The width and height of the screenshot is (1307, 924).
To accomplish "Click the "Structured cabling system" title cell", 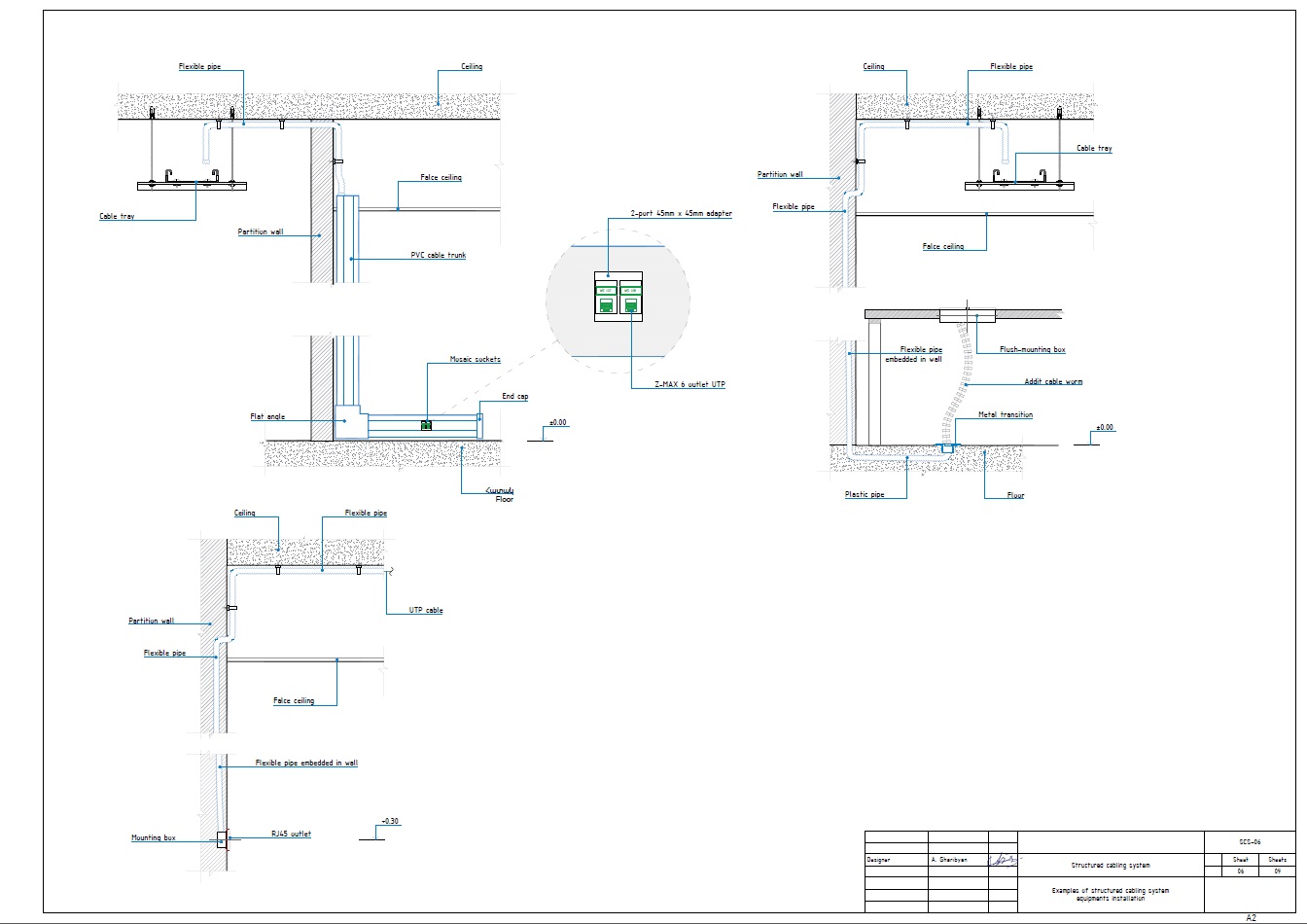I will [1111, 865].
